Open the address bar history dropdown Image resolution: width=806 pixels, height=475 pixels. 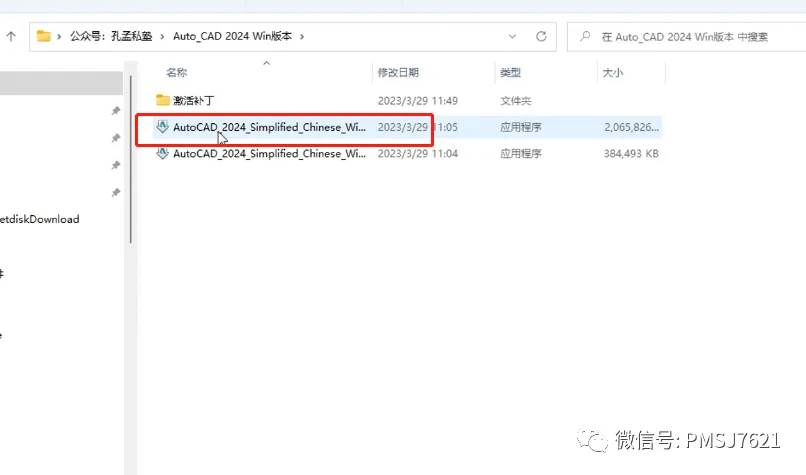[x=512, y=36]
